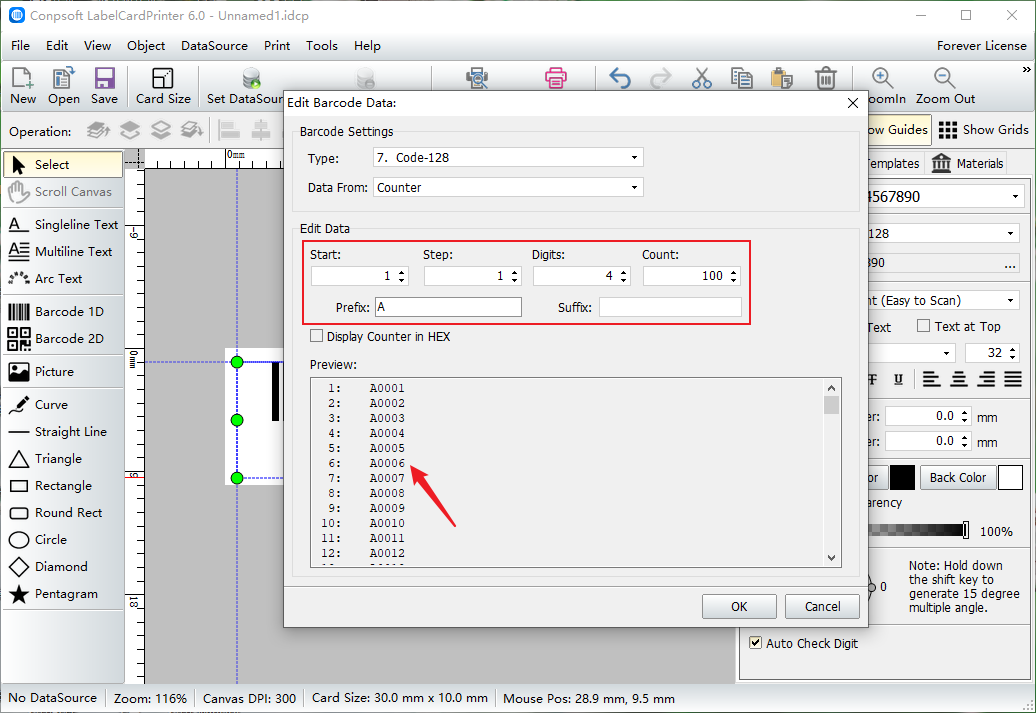The height and width of the screenshot is (713, 1036).
Task: Copy the selected object
Action: click(741, 78)
